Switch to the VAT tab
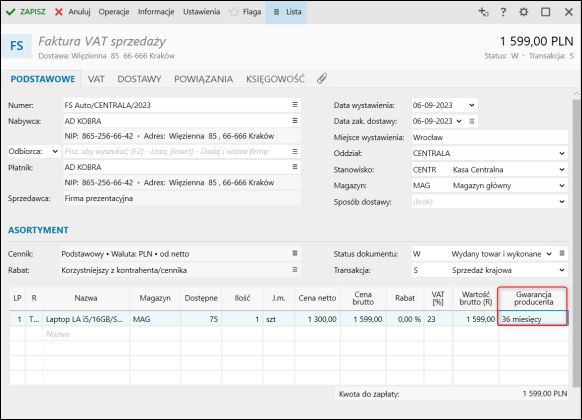 click(96, 79)
